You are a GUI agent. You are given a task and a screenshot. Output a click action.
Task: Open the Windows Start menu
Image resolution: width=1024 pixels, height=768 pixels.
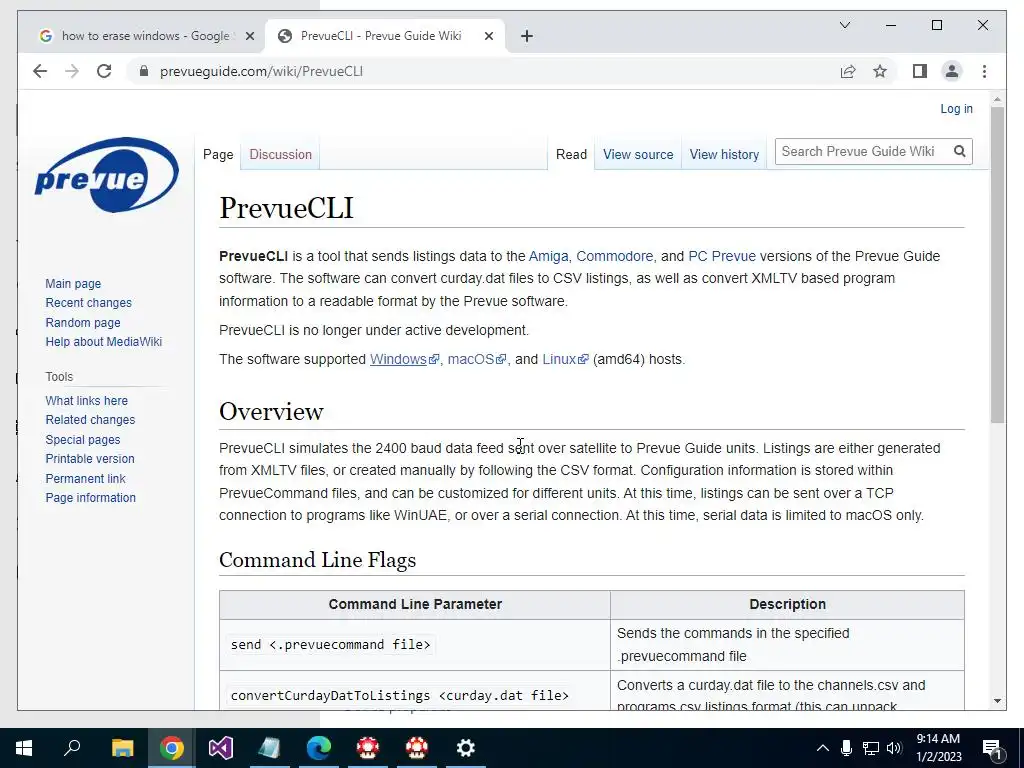(24, 748)
